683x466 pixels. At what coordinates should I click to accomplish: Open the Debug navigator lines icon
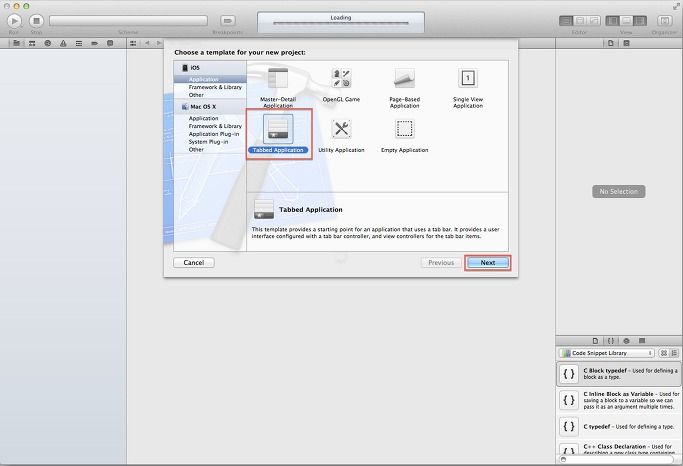(79, 43)
